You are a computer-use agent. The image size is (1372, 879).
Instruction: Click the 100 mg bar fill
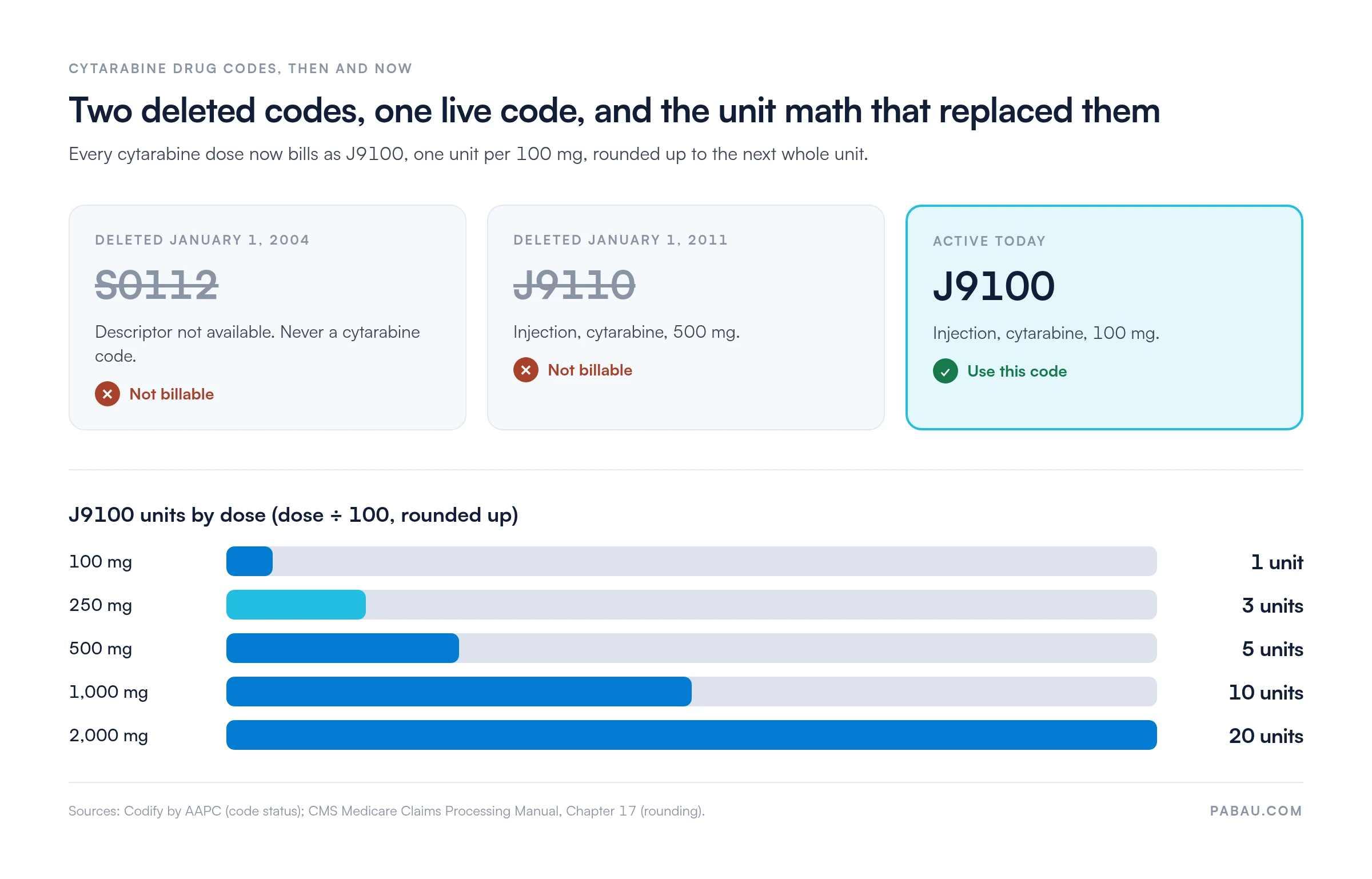[250, 561]
